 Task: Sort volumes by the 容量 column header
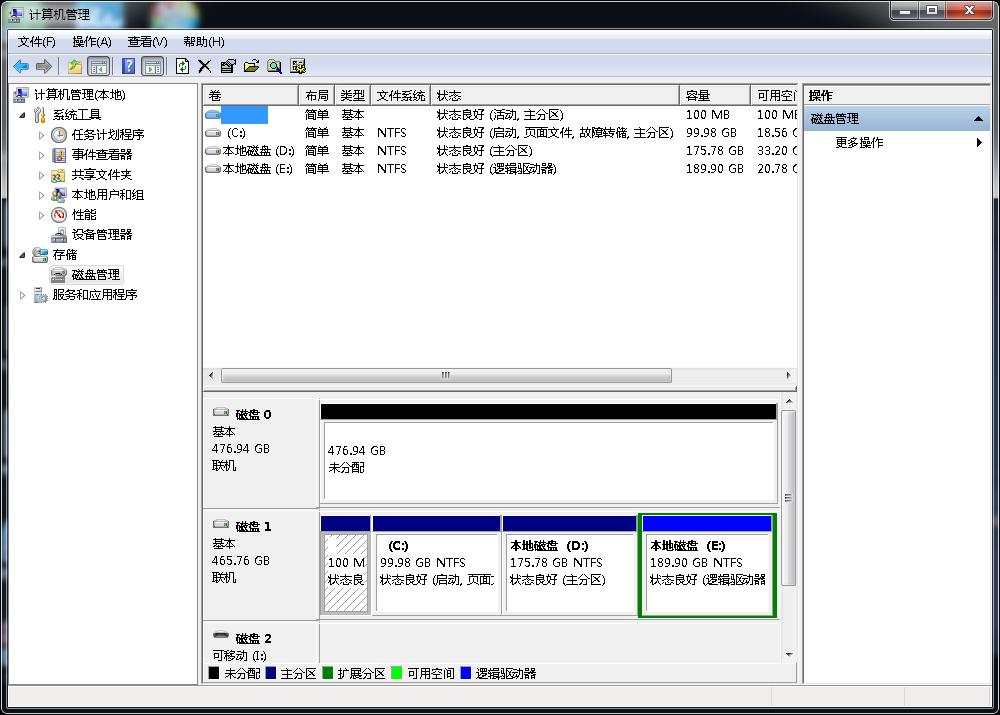714,95
